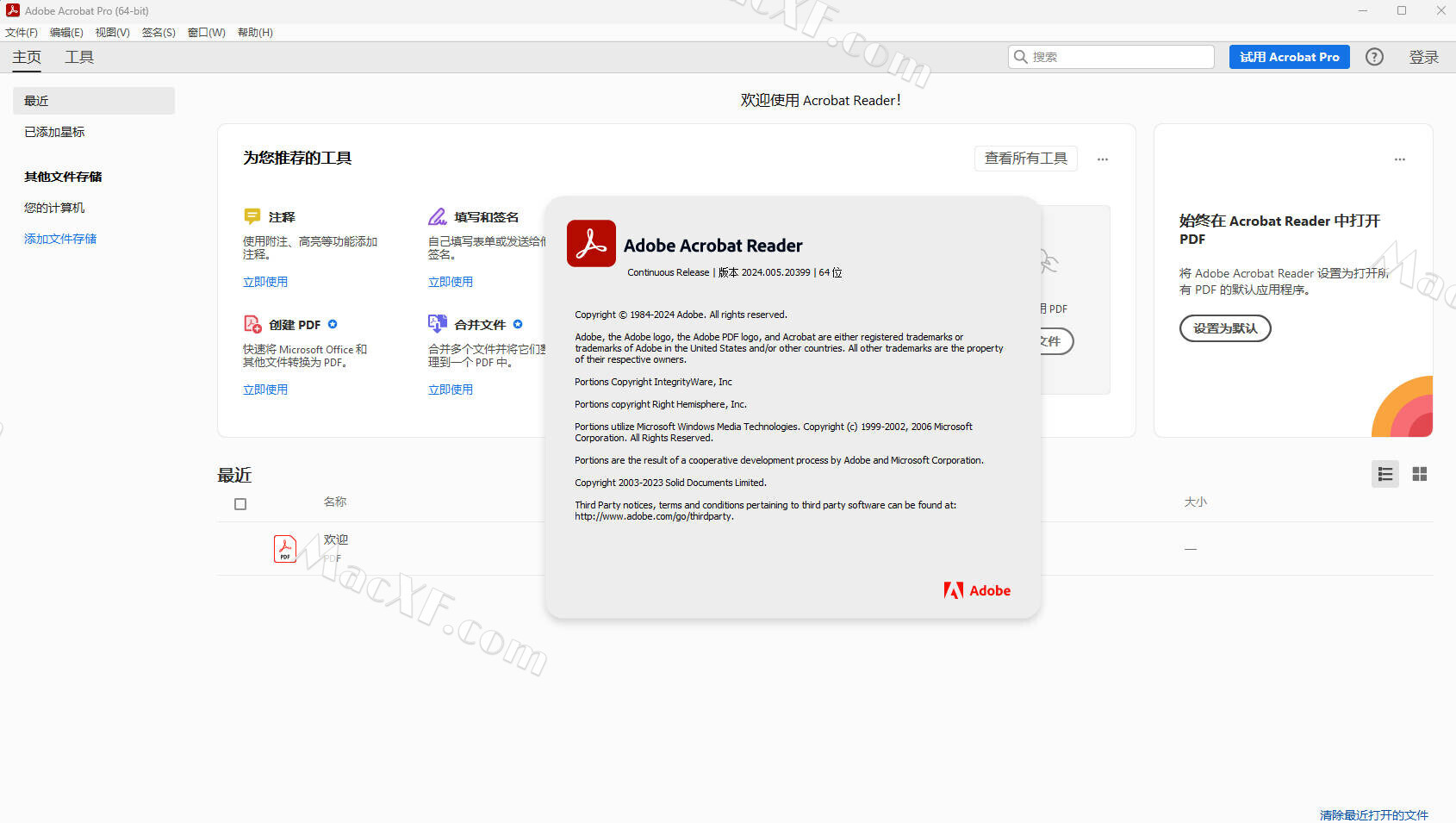Tick the select-all checkbox in recent list
The width and height of the screenshot is (1456, 823).
pos(240,504)
